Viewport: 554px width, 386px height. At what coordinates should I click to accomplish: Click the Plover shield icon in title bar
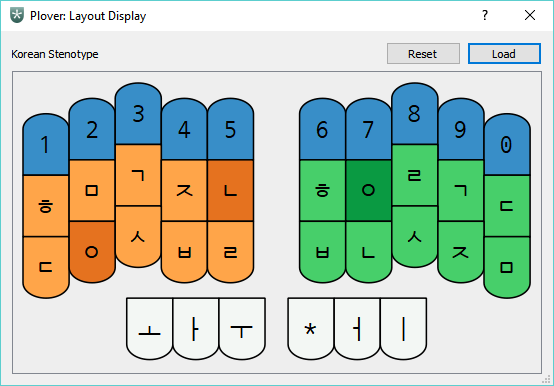tap(17, 16)
